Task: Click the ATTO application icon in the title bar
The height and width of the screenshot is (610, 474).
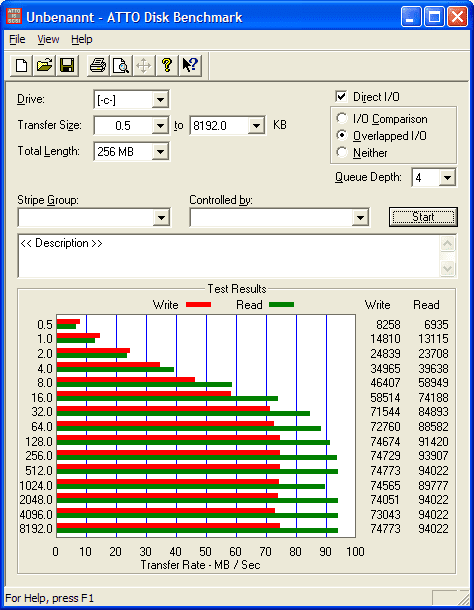Action: [14, 17]
